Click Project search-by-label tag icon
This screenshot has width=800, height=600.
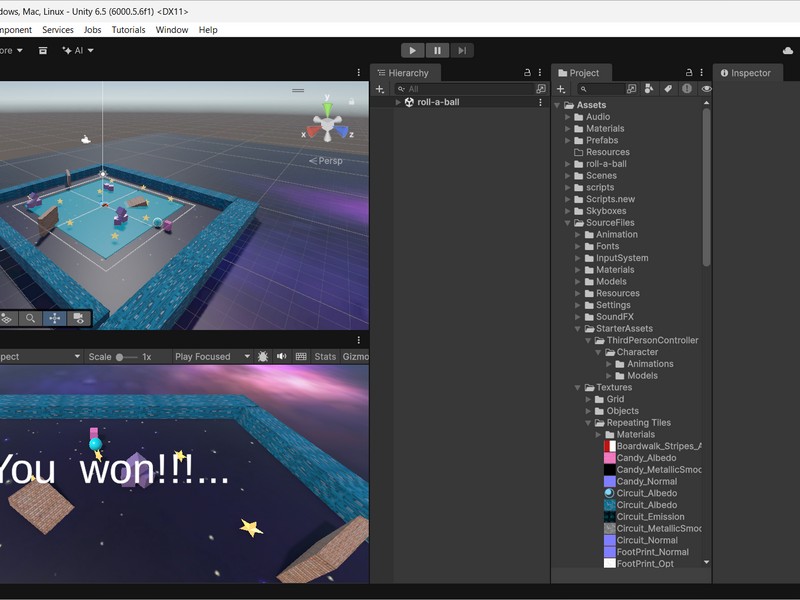pos(668,89)
